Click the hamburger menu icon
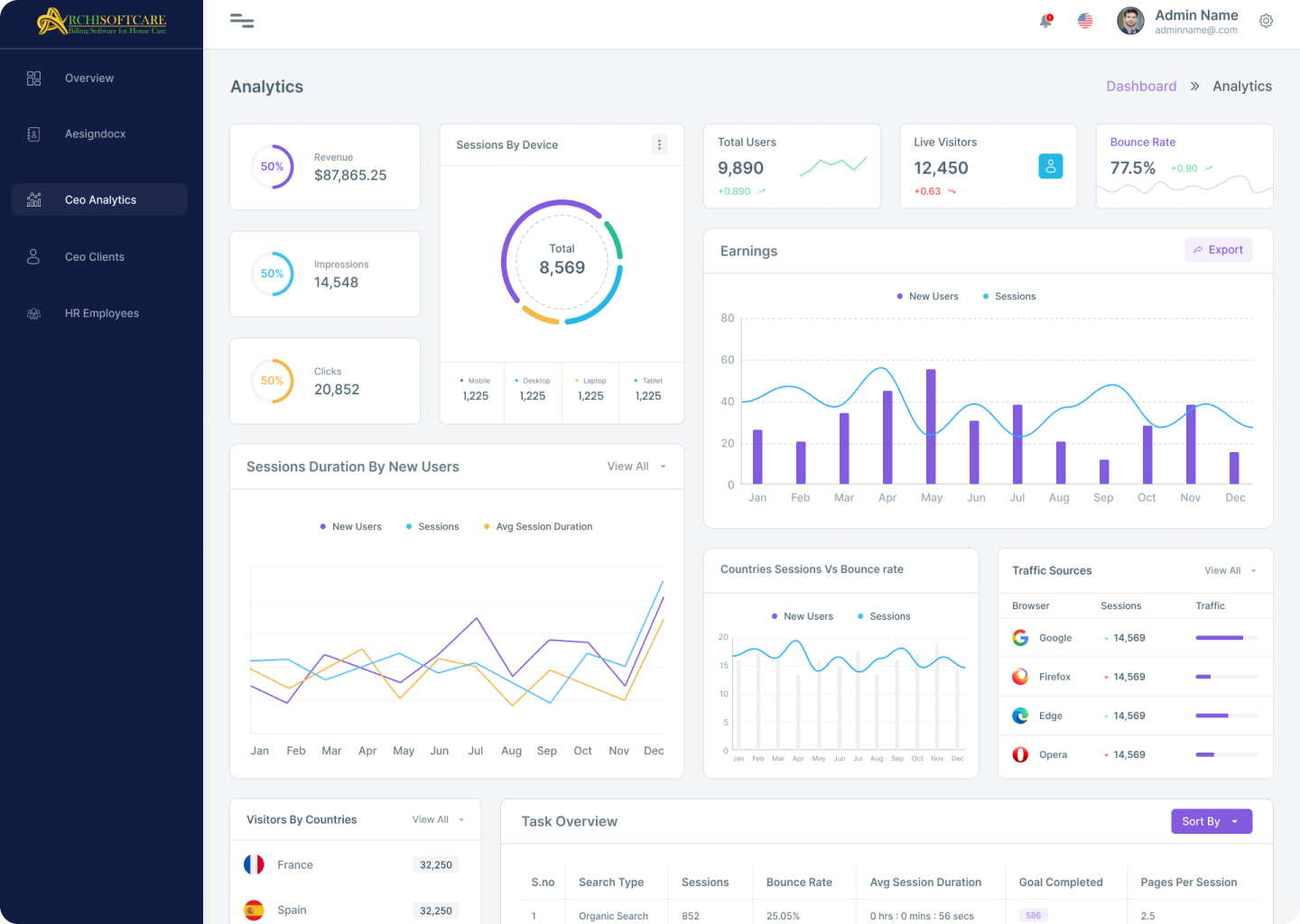This screenshot has height=924, width=1300. pyautogui.click(x=242, y=21)
